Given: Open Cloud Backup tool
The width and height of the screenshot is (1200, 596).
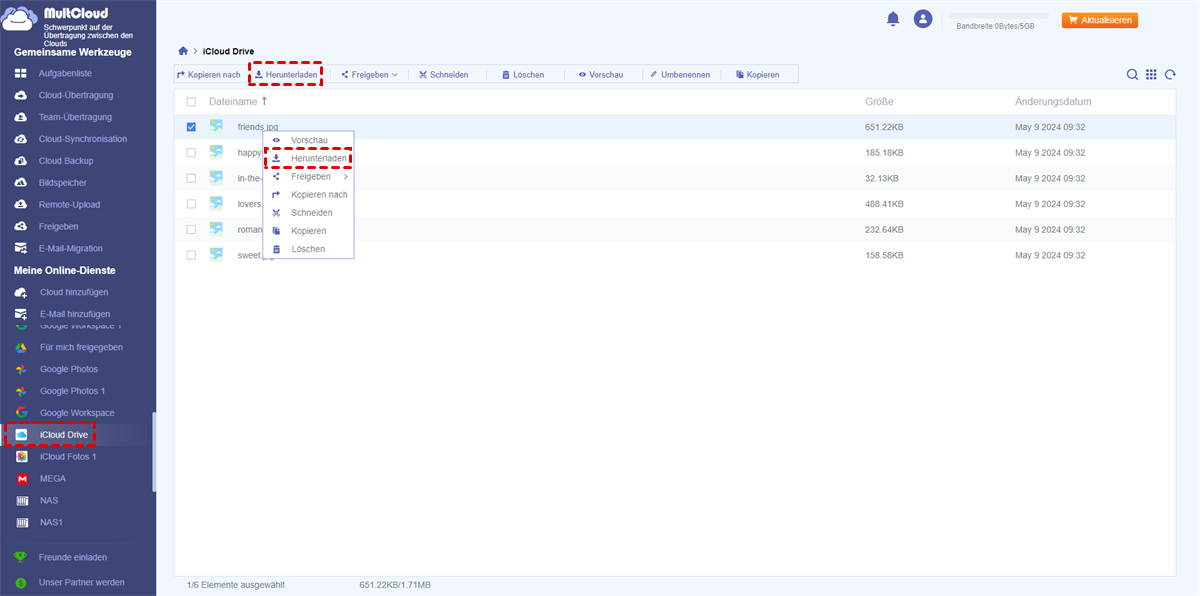Looking at the screenshot, I should 65,161.
